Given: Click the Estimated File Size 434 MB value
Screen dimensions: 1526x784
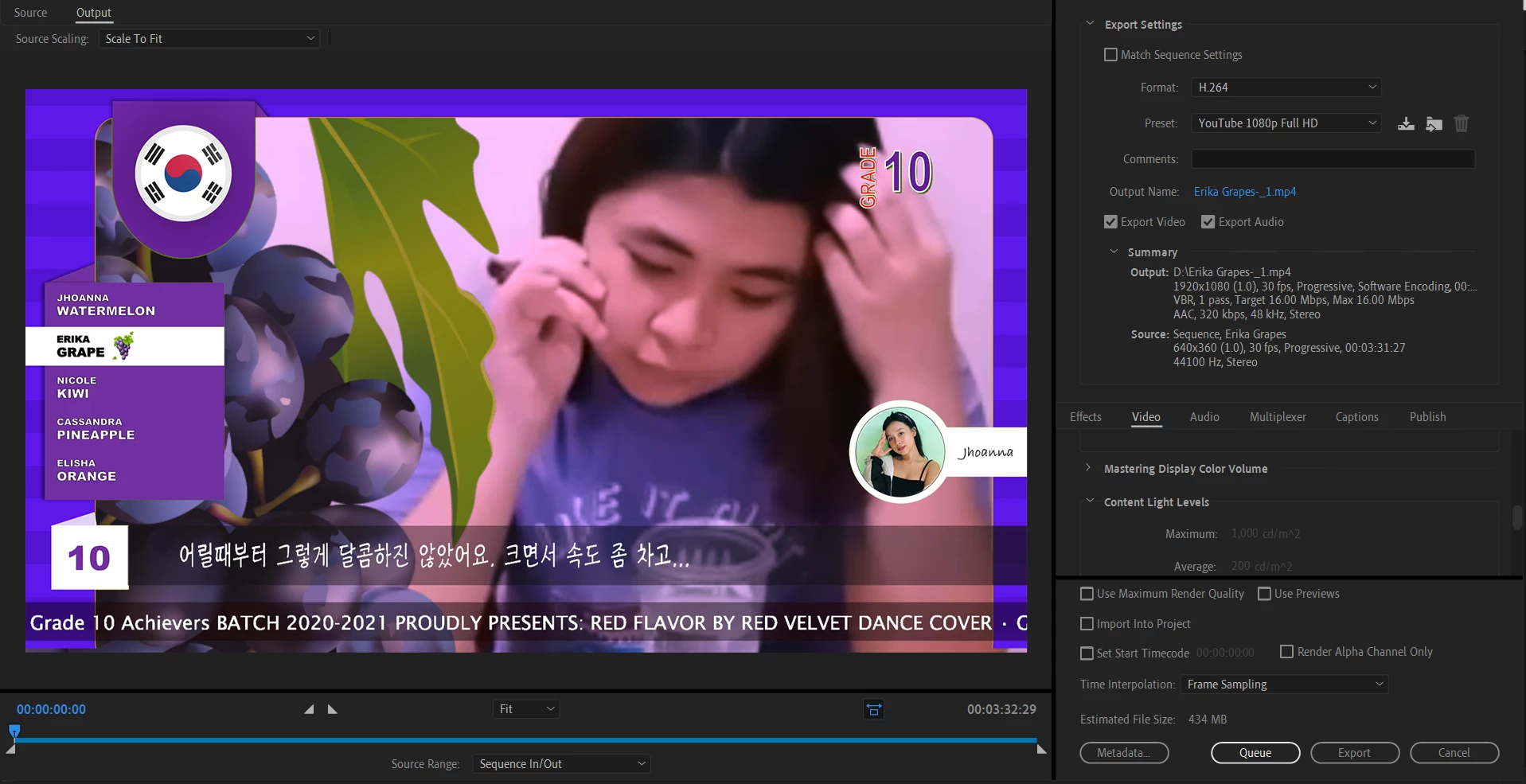Looking at the screenshot, I should [1207, 720].
